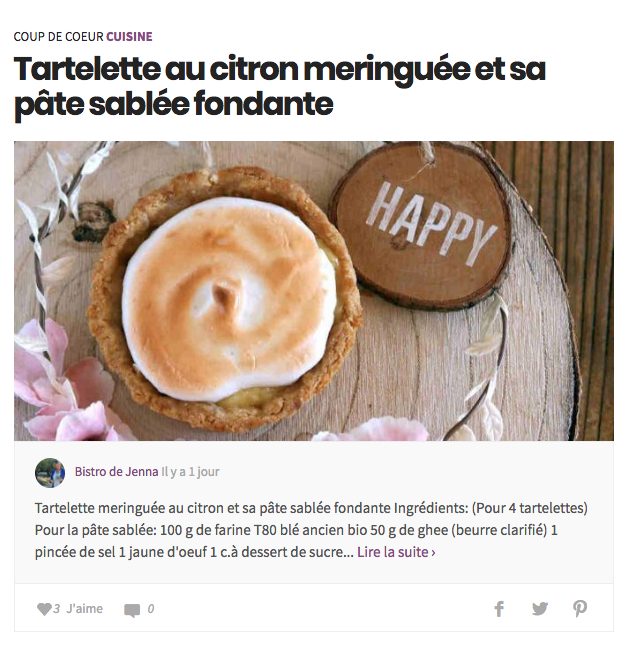Share the recipe on Facebook
Screen dimensions: 633x655
499,609
